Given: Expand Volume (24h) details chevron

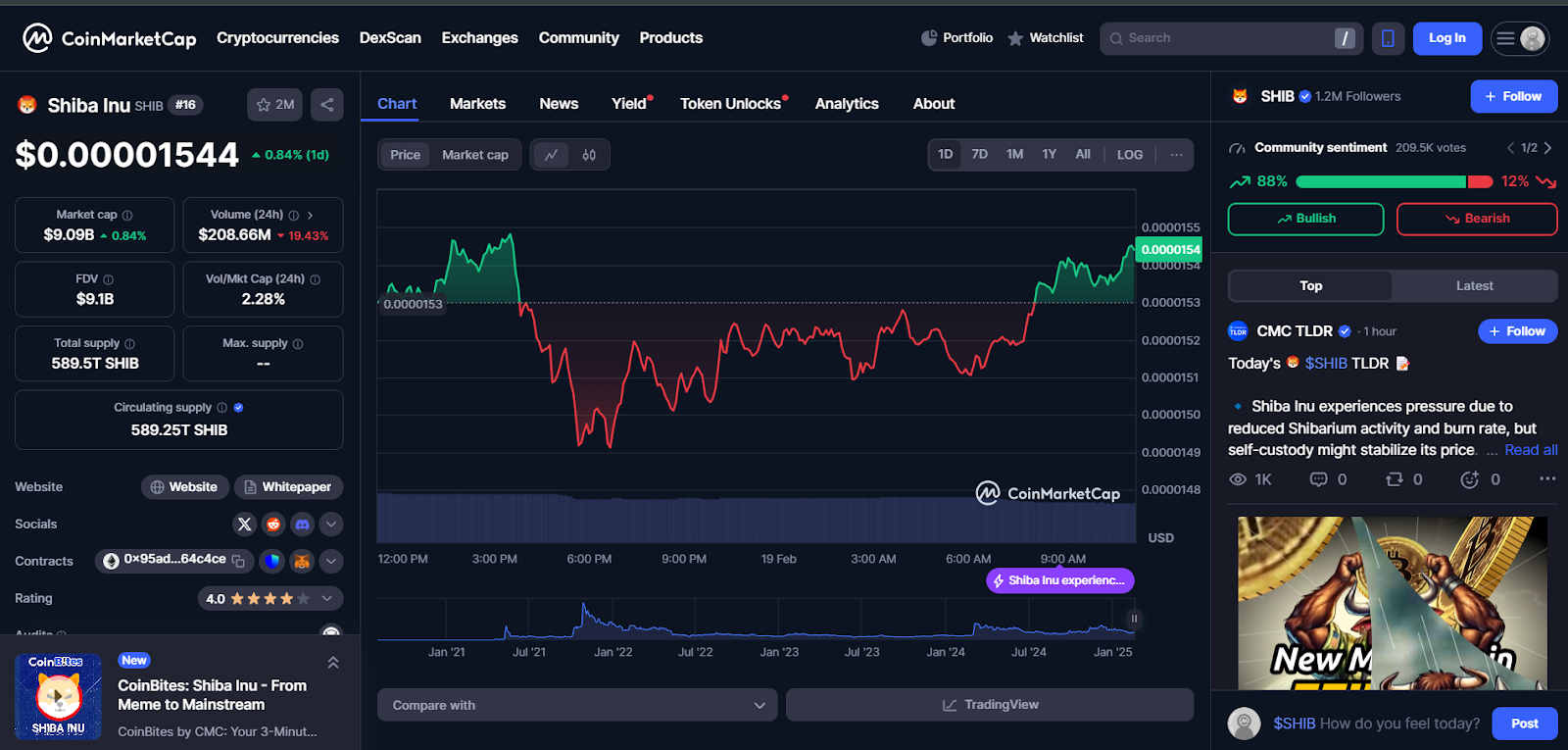Looking at the screenshot, I should 310,215.
